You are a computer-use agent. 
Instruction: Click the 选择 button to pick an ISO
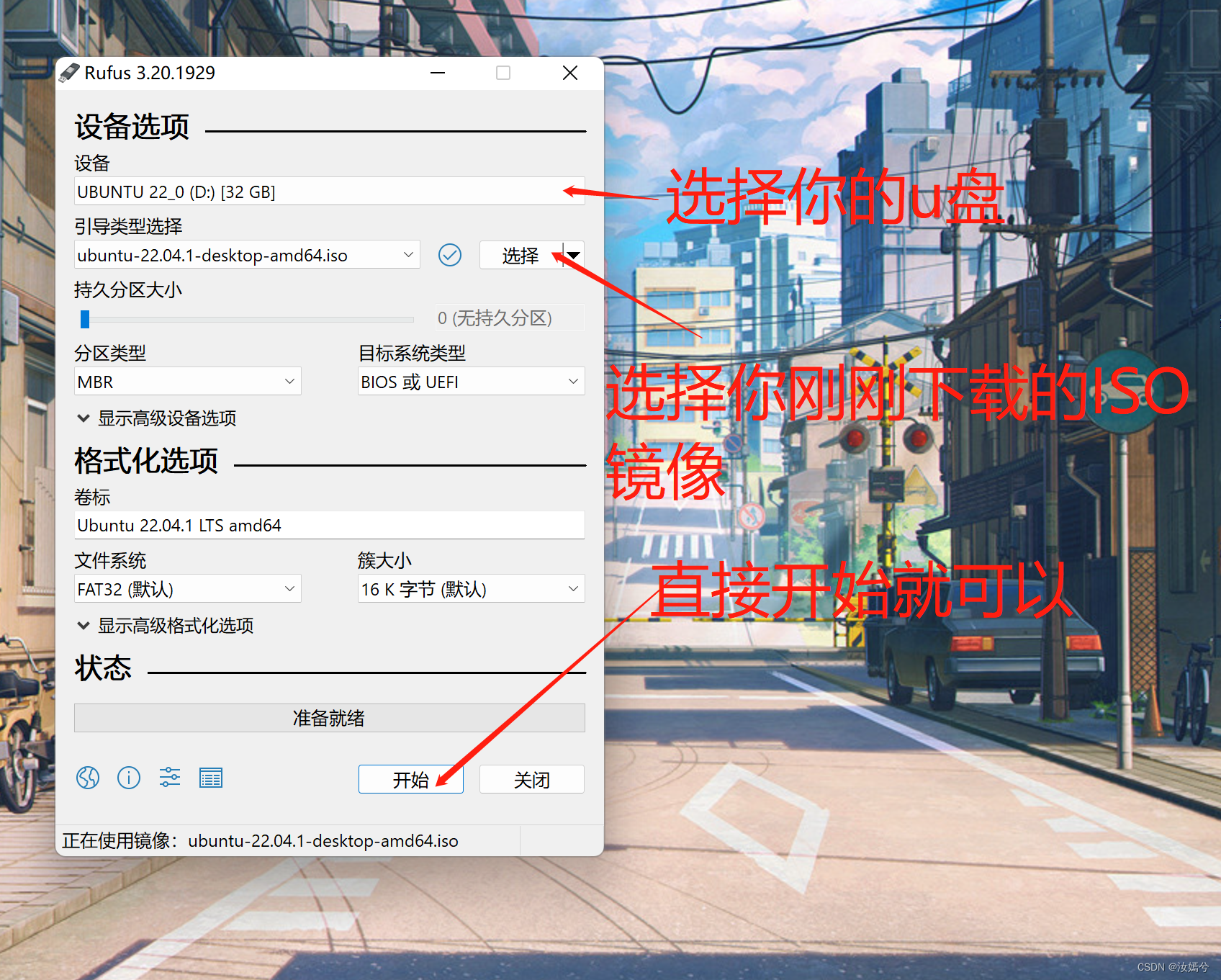click(x=521, y=255)
